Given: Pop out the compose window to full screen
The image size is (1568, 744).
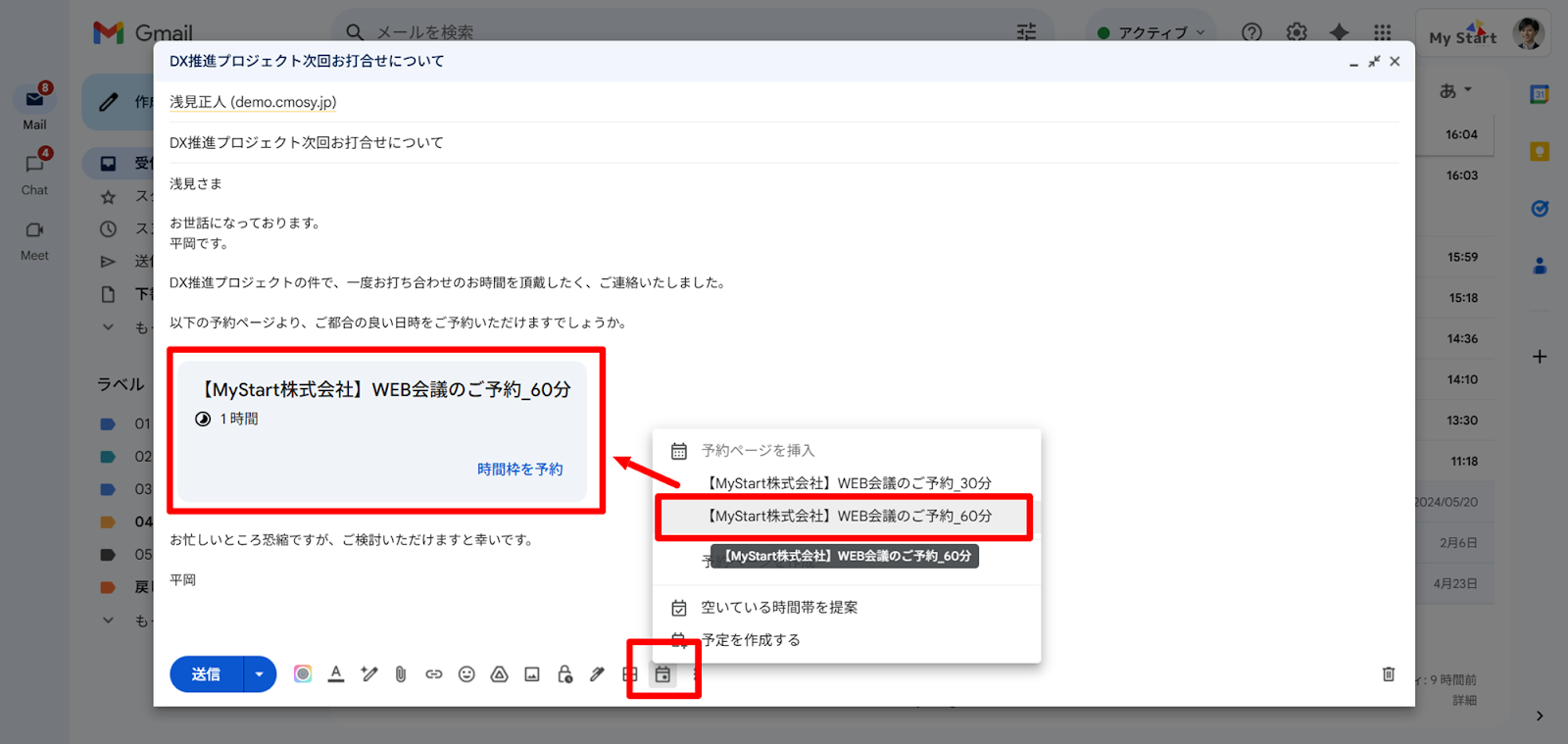Looking at the screenshot, I should coord(1374,61).
